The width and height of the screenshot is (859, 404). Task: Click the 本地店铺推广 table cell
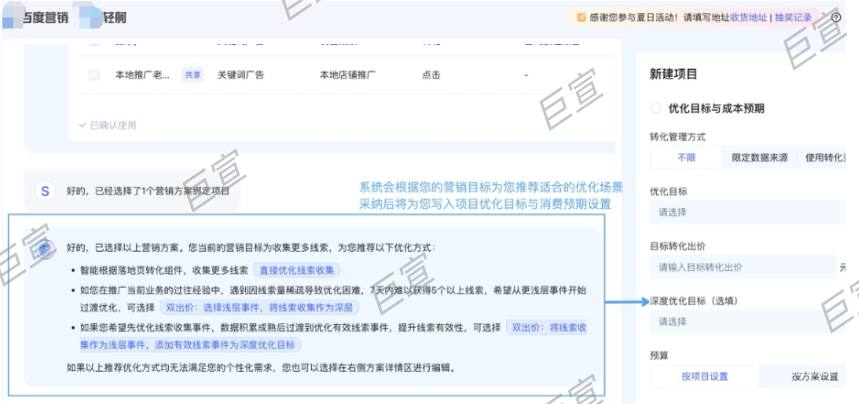pos(348,75)
